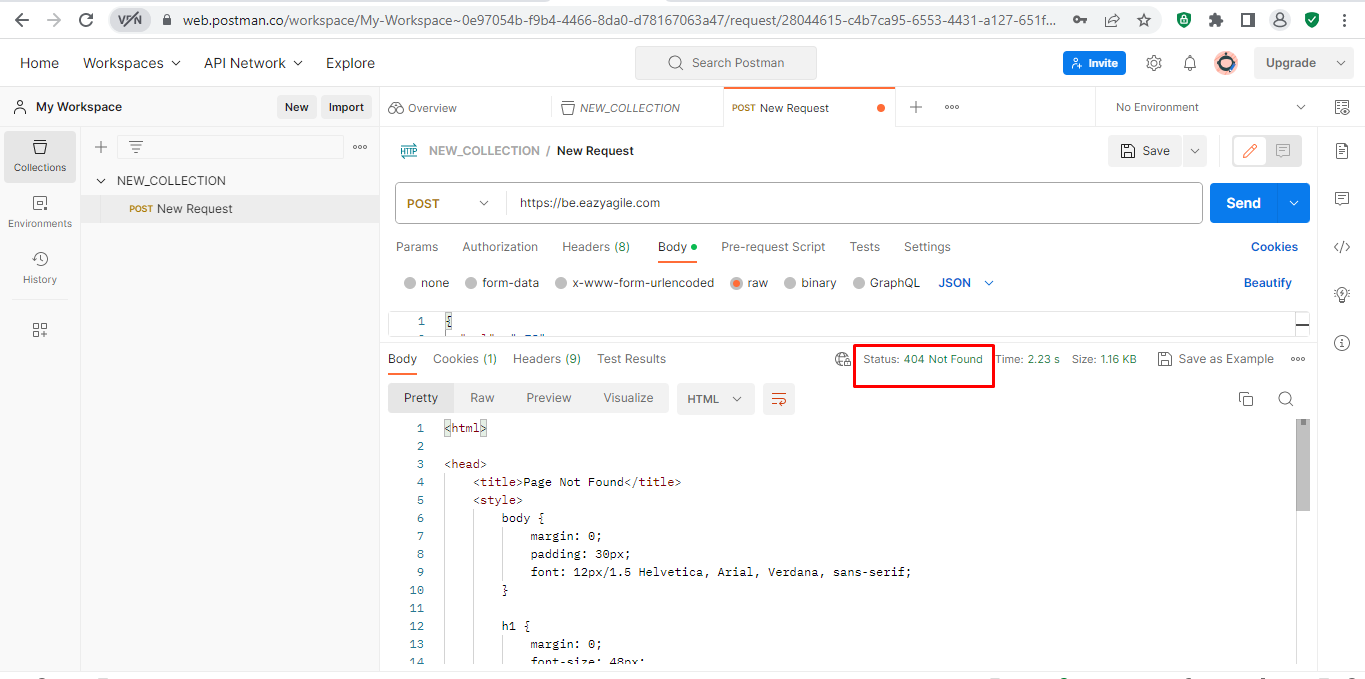Open Cookies link for request
The width and height of the screenshot is (1365, 679).
[1274, 247]
